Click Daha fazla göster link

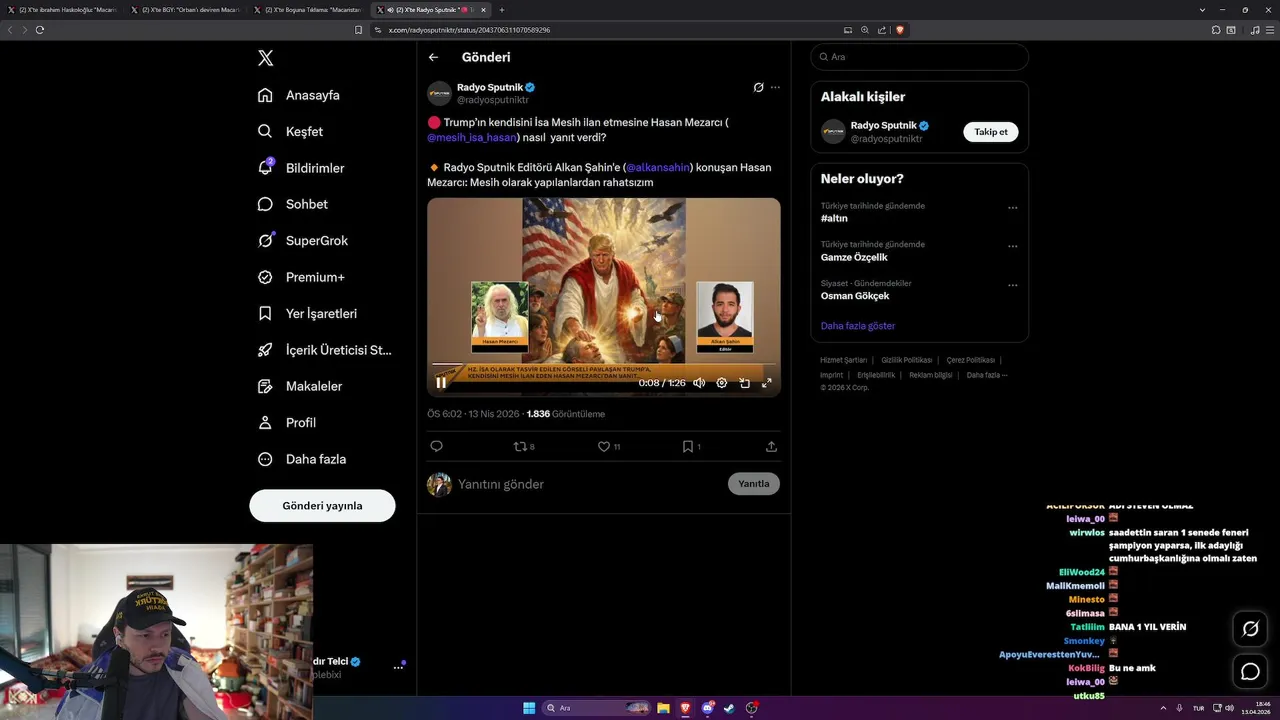click(x=858, y=326)
